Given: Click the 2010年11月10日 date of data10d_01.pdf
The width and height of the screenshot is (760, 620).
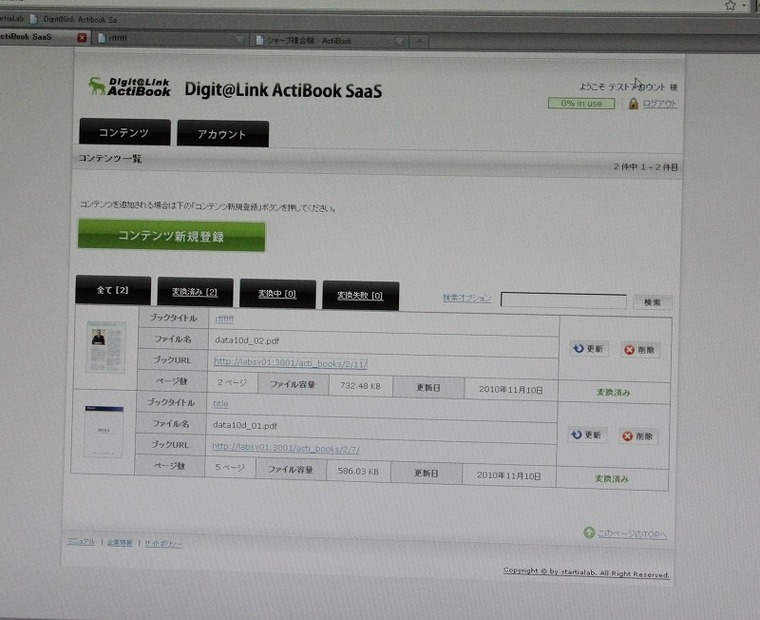Looking at the screenshot, I should (x=508, y=476).
